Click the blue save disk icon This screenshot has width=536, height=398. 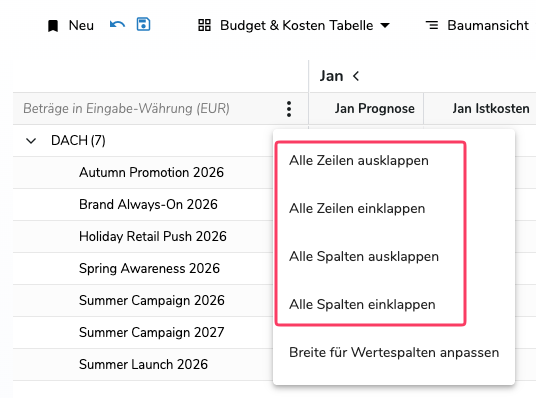point(143,25)
